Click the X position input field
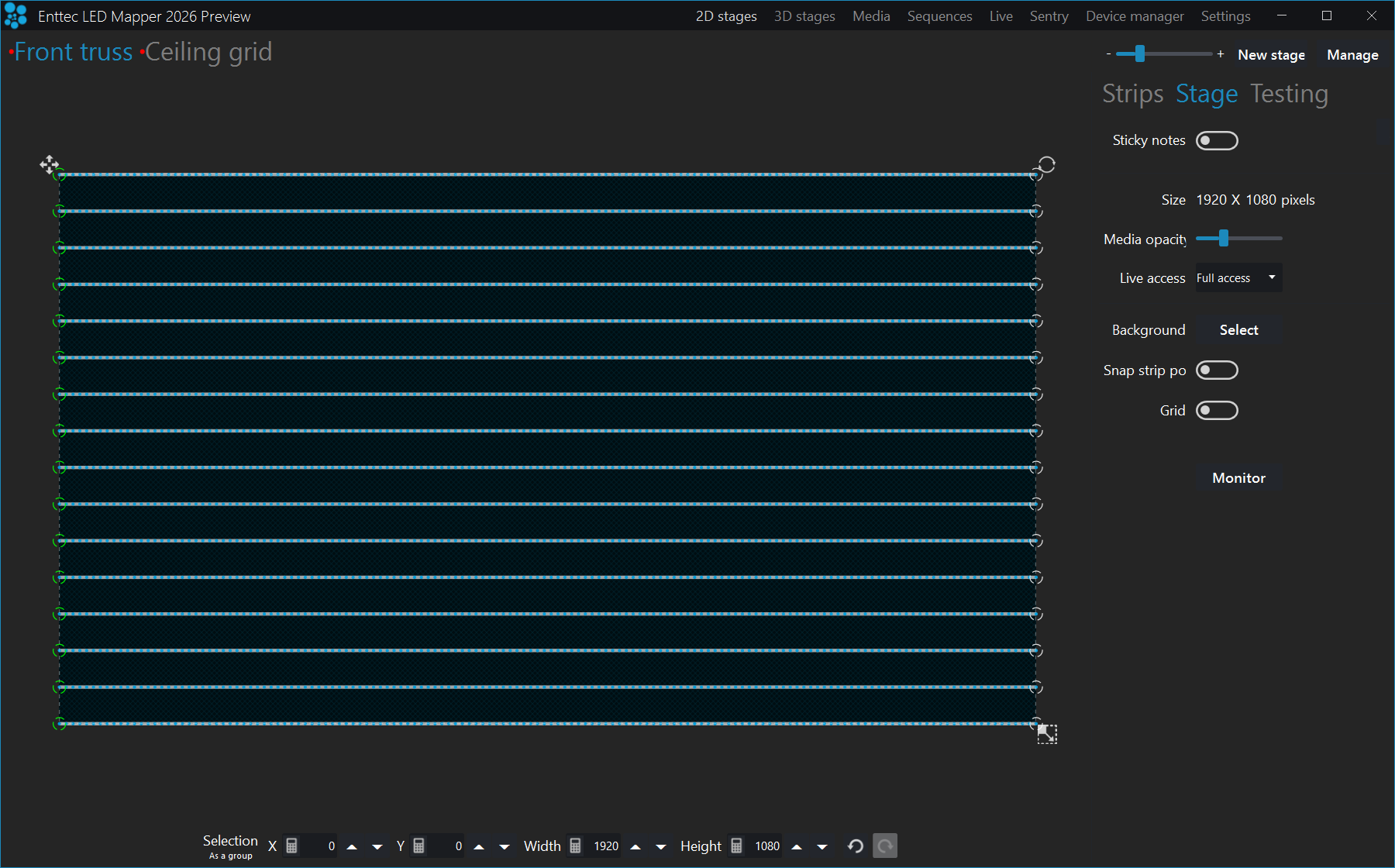 point(319,846)
